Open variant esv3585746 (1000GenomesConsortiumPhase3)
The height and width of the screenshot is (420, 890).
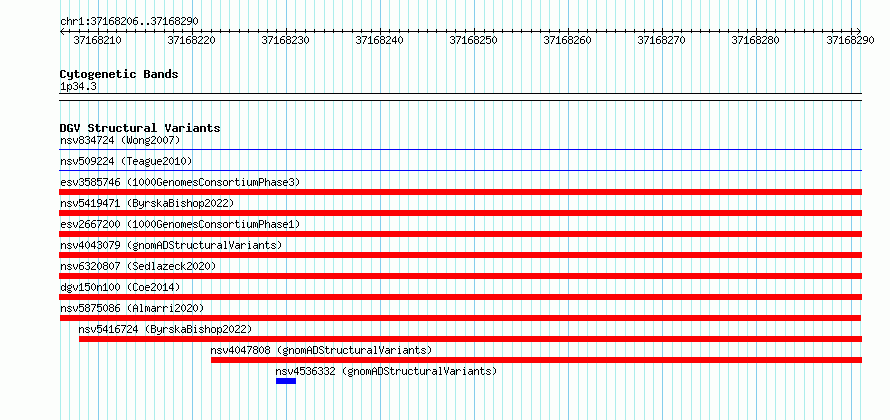tap(180, 182)
